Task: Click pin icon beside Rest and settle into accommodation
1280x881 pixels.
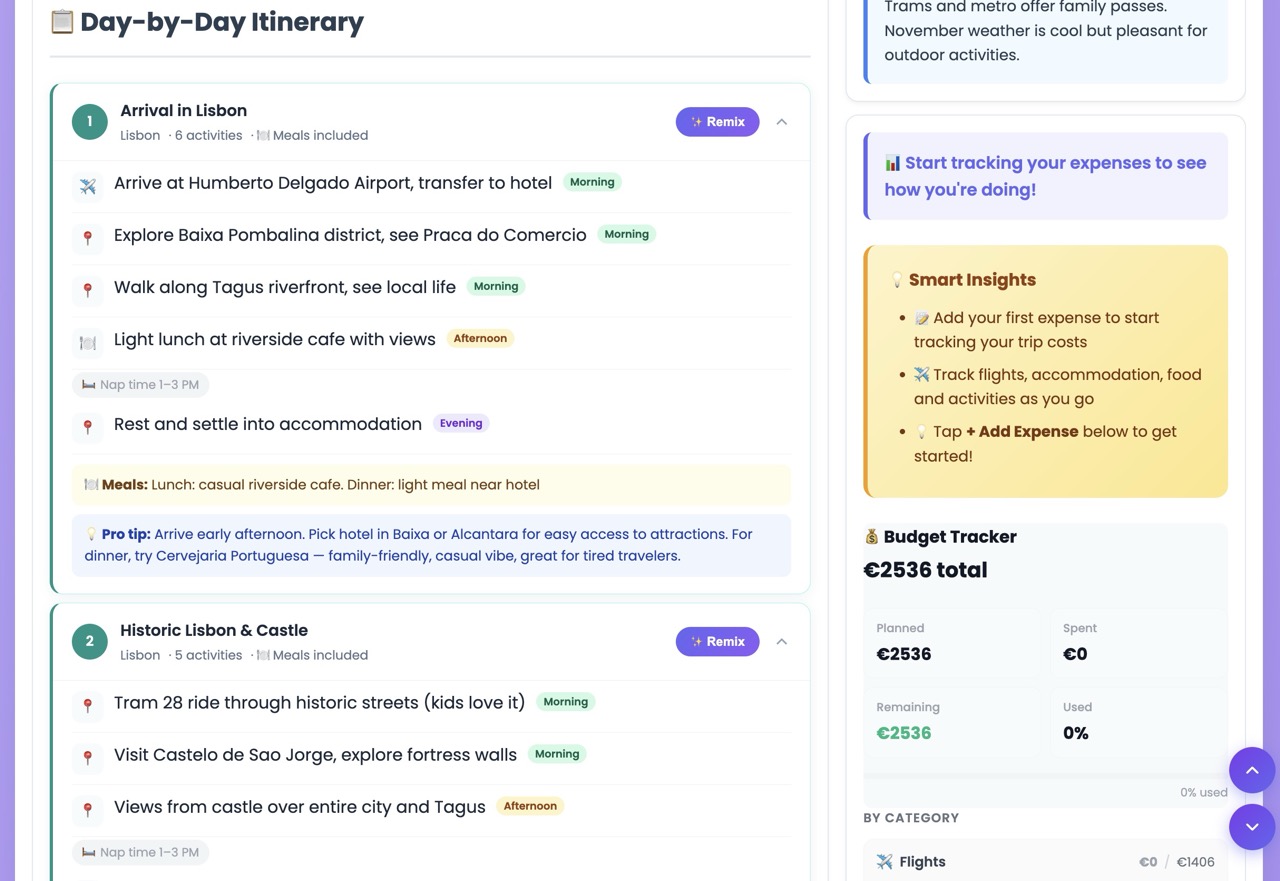Action: click(x=88, y=427)
